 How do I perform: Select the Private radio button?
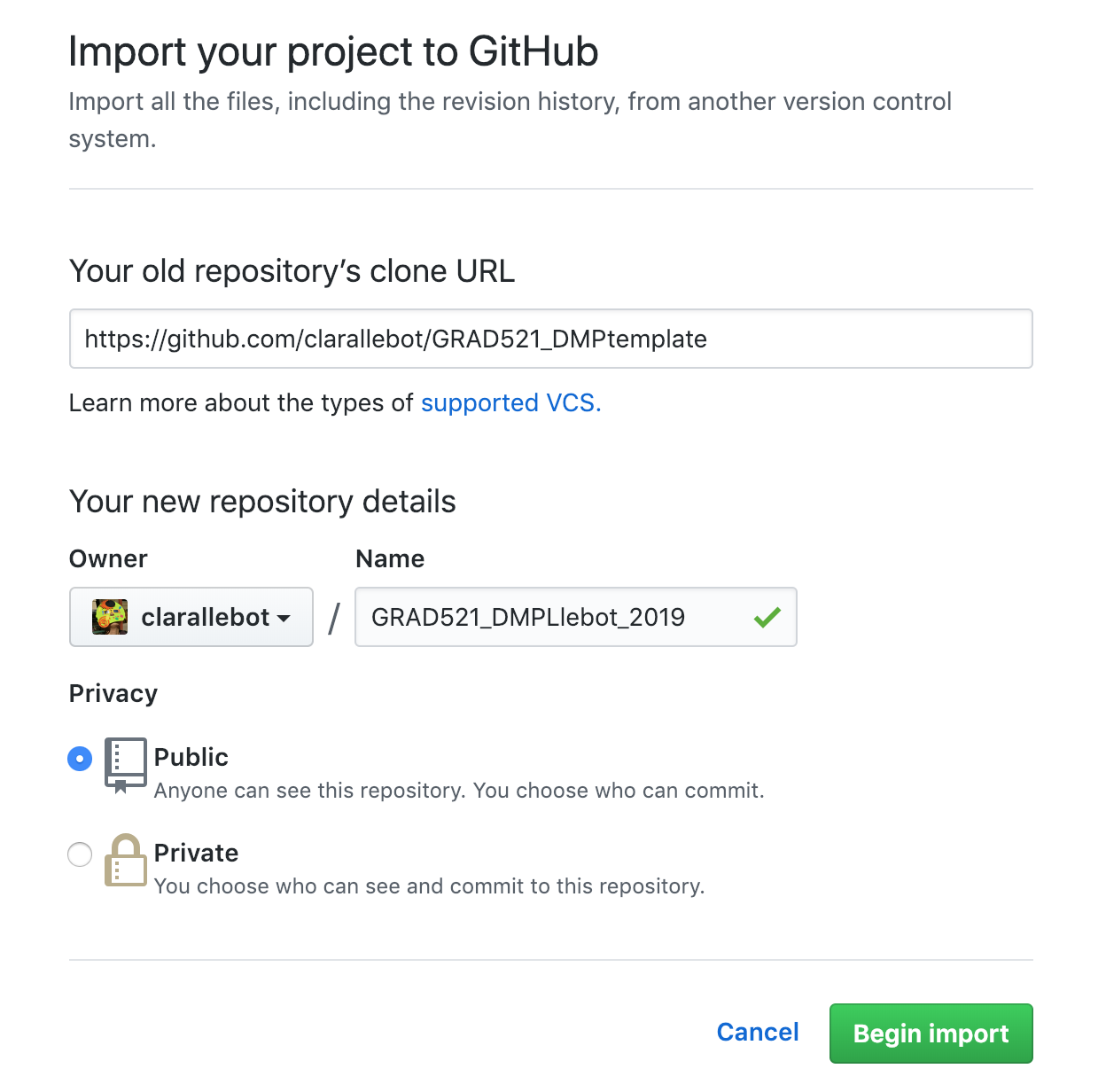pyautogui.click(x=80, y=854)
